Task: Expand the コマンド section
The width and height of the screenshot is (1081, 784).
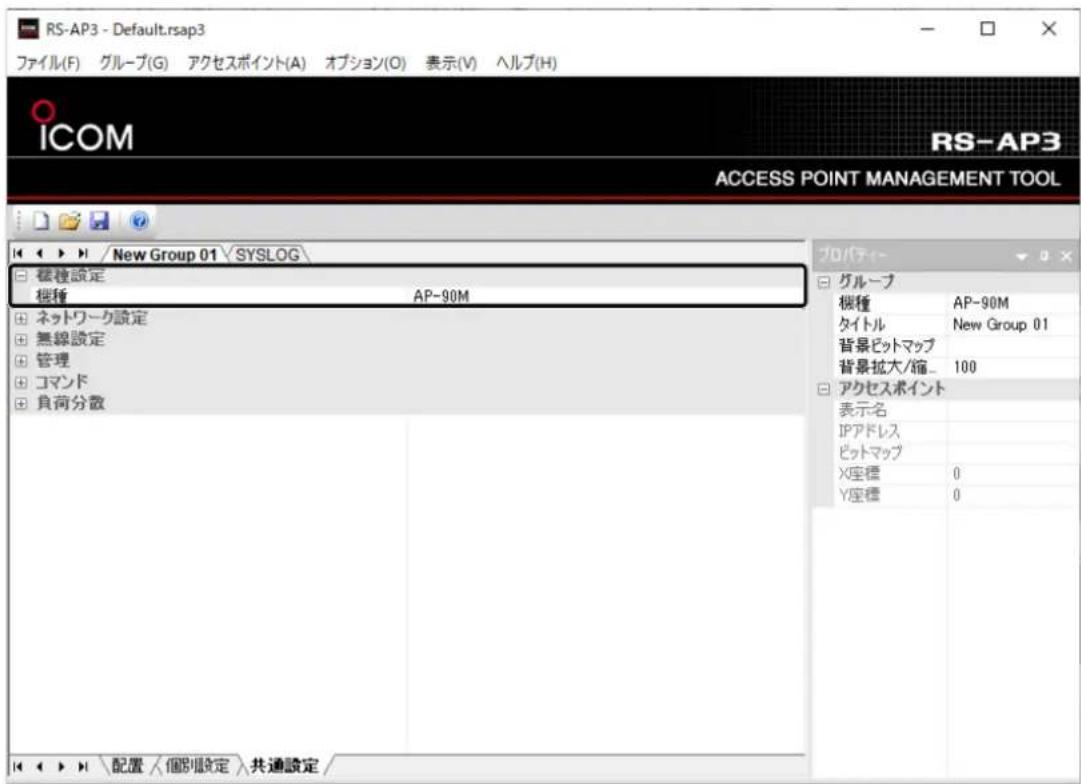Action: pyautogui.click(x=21, y=382)
